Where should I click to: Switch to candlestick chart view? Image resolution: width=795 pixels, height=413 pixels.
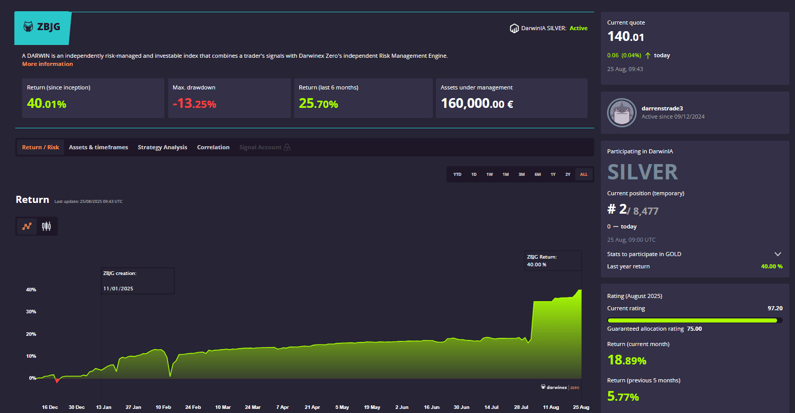(46, 226)
